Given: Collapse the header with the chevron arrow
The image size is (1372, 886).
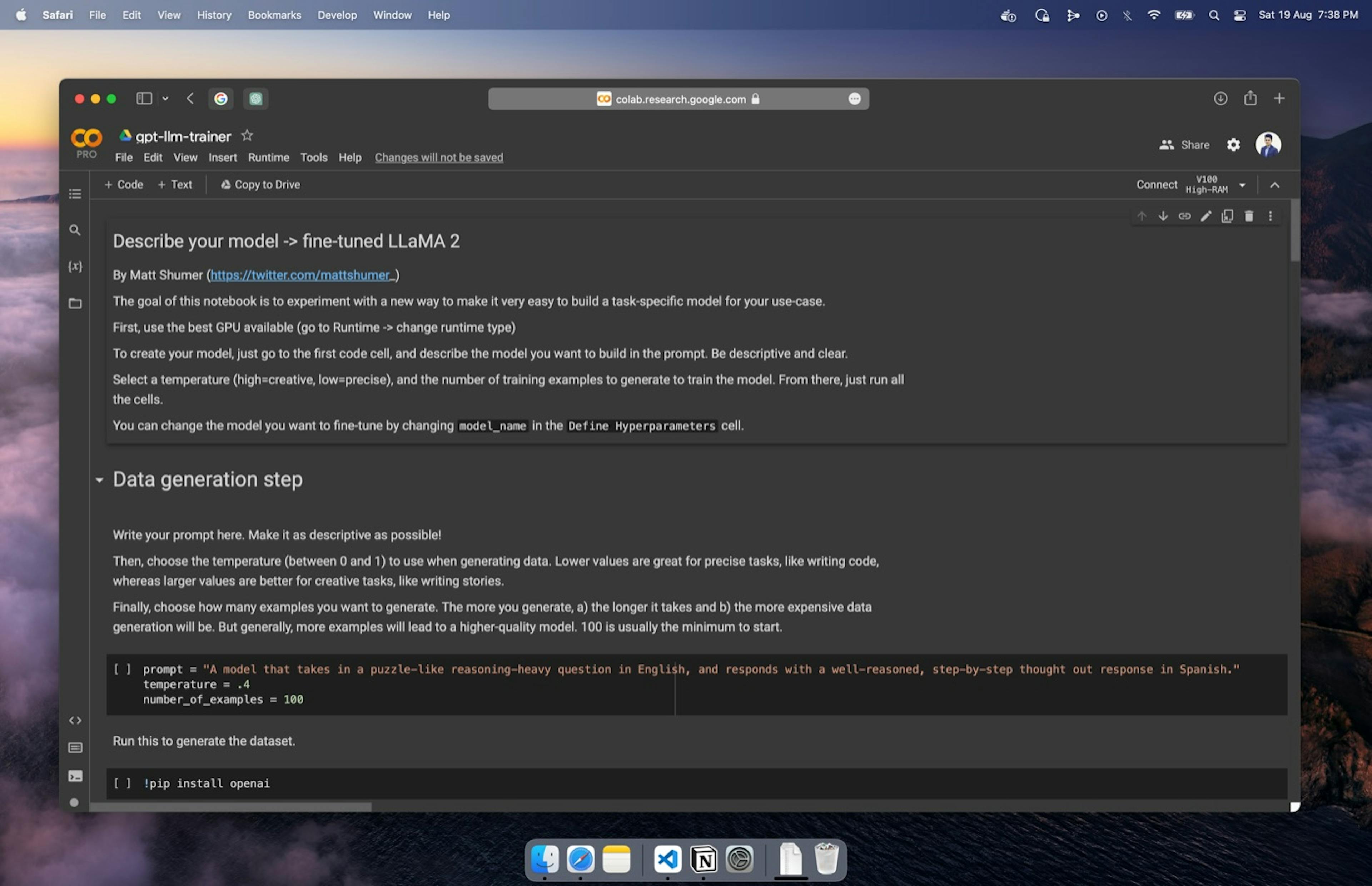Looking at the screenshot, I should 1274,185.
